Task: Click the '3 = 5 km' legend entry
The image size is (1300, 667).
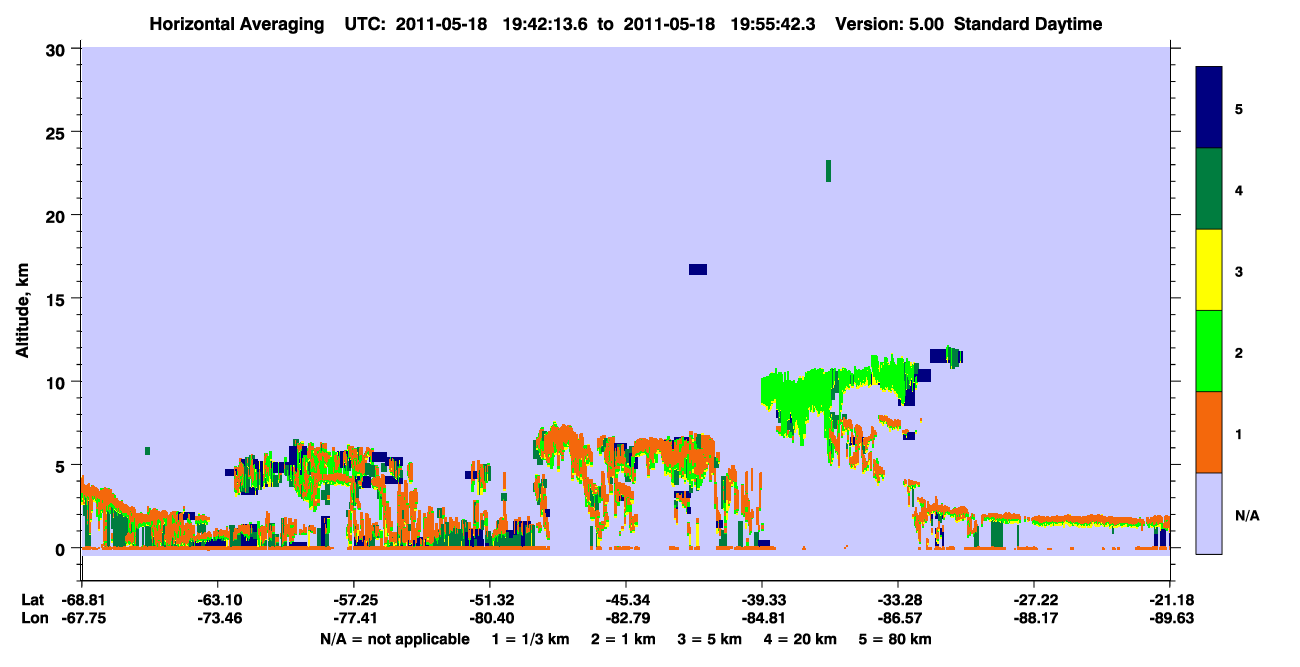Action: pyautogui.click(x=710, y=639)
